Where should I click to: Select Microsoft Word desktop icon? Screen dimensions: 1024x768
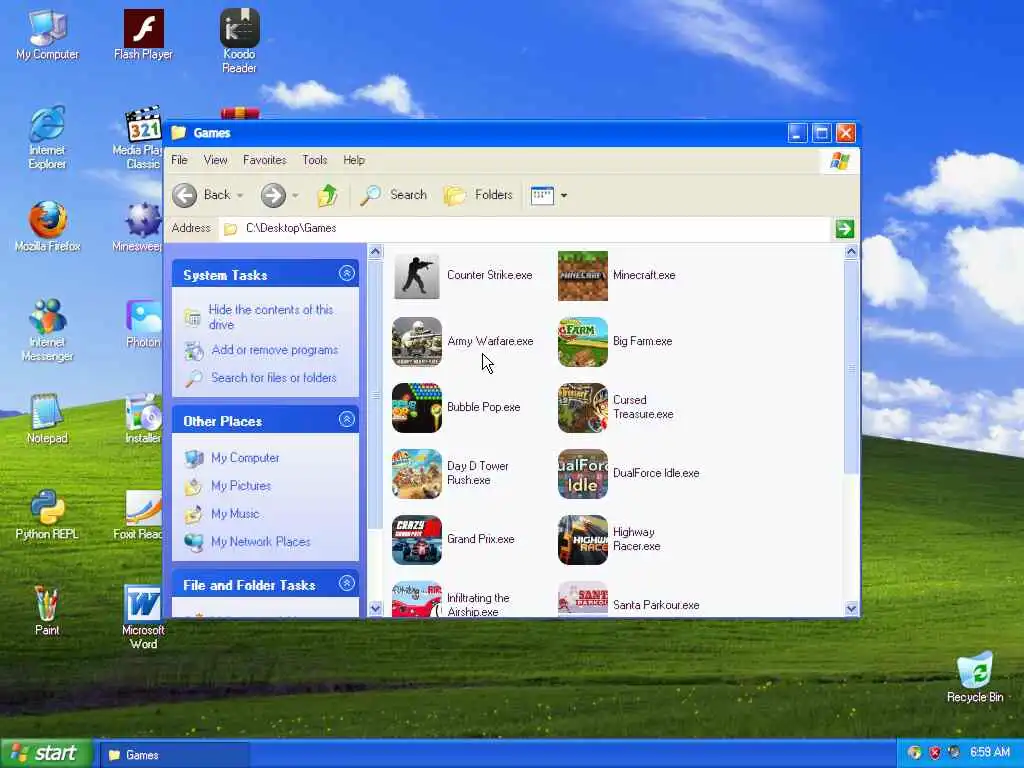click(143, 617)
